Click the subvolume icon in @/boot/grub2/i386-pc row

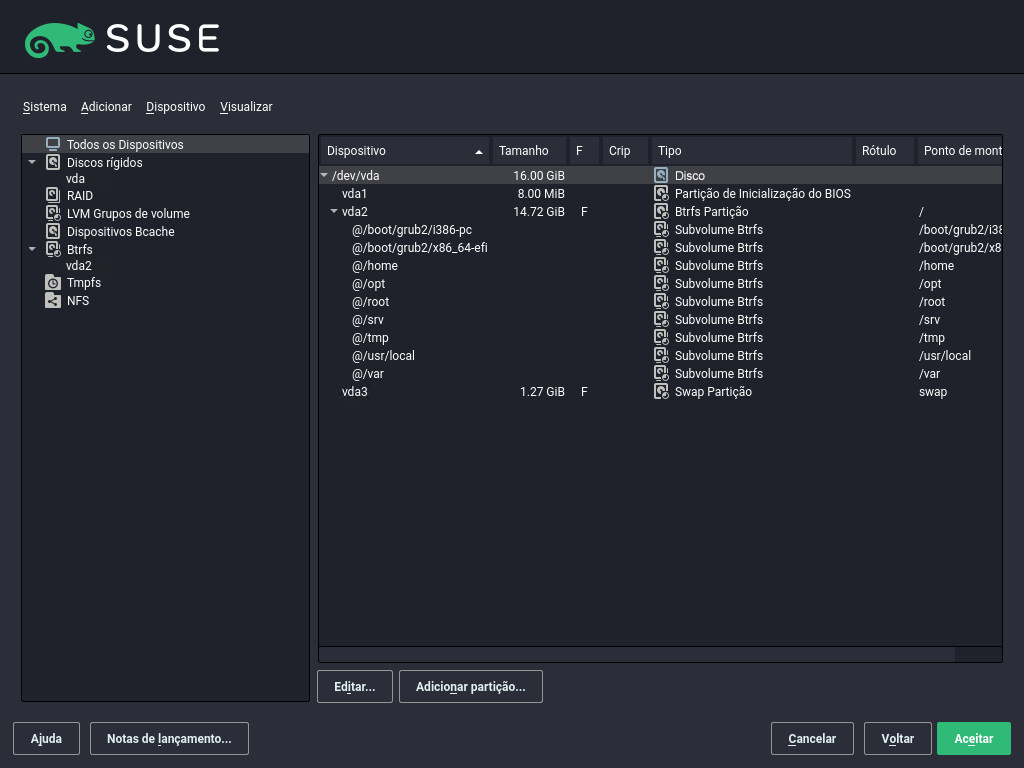(x=661, y=229)
